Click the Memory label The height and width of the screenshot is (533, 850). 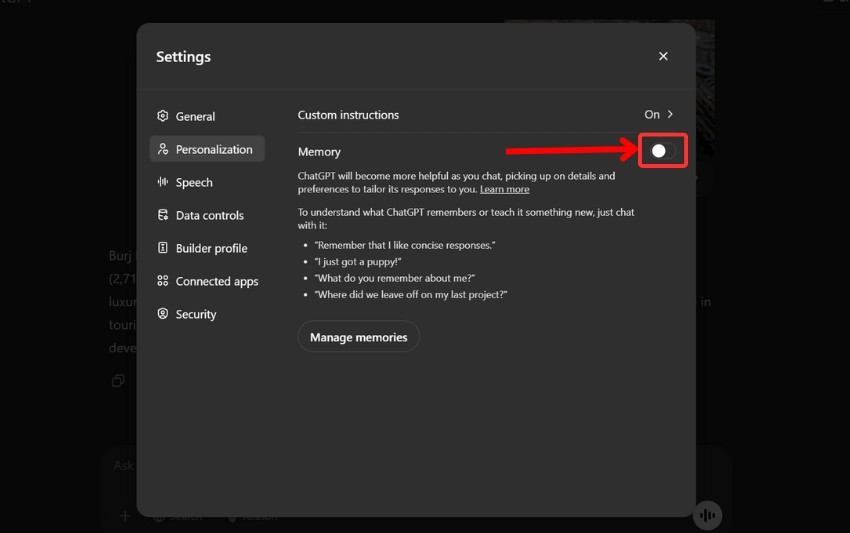click(x=319, y=152)
